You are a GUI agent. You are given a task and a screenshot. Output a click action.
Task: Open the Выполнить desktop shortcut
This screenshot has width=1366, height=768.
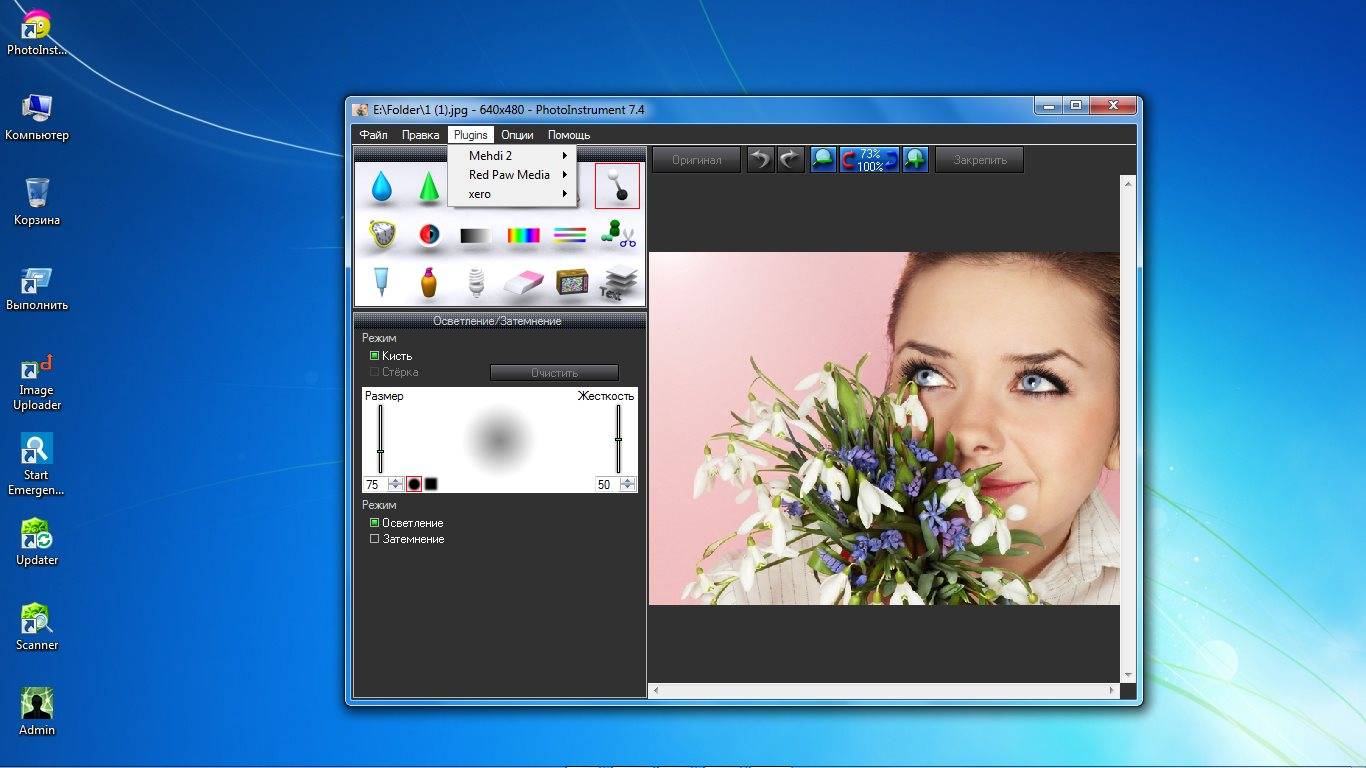37,289
